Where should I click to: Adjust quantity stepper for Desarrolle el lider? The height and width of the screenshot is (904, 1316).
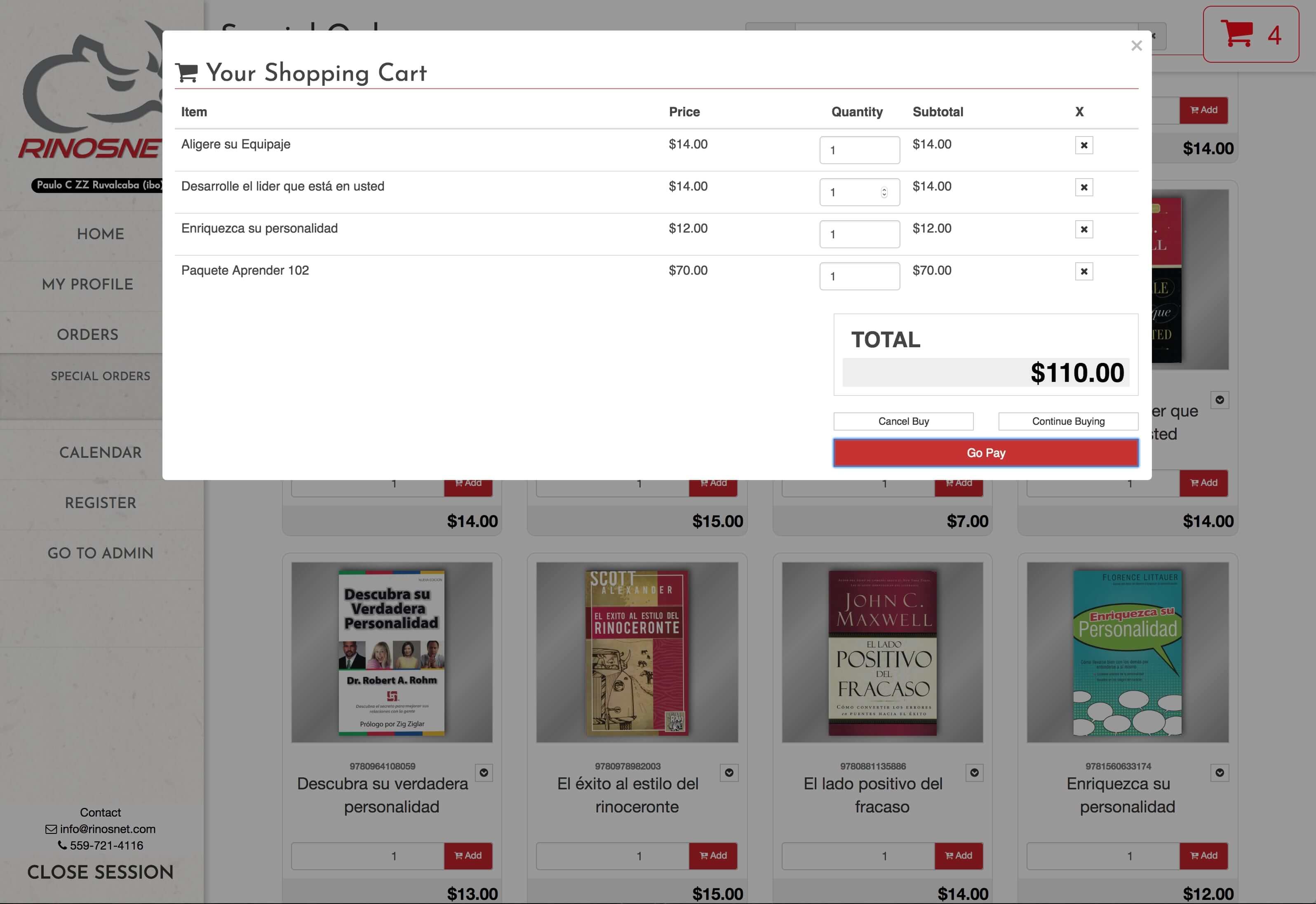(884, 193)
